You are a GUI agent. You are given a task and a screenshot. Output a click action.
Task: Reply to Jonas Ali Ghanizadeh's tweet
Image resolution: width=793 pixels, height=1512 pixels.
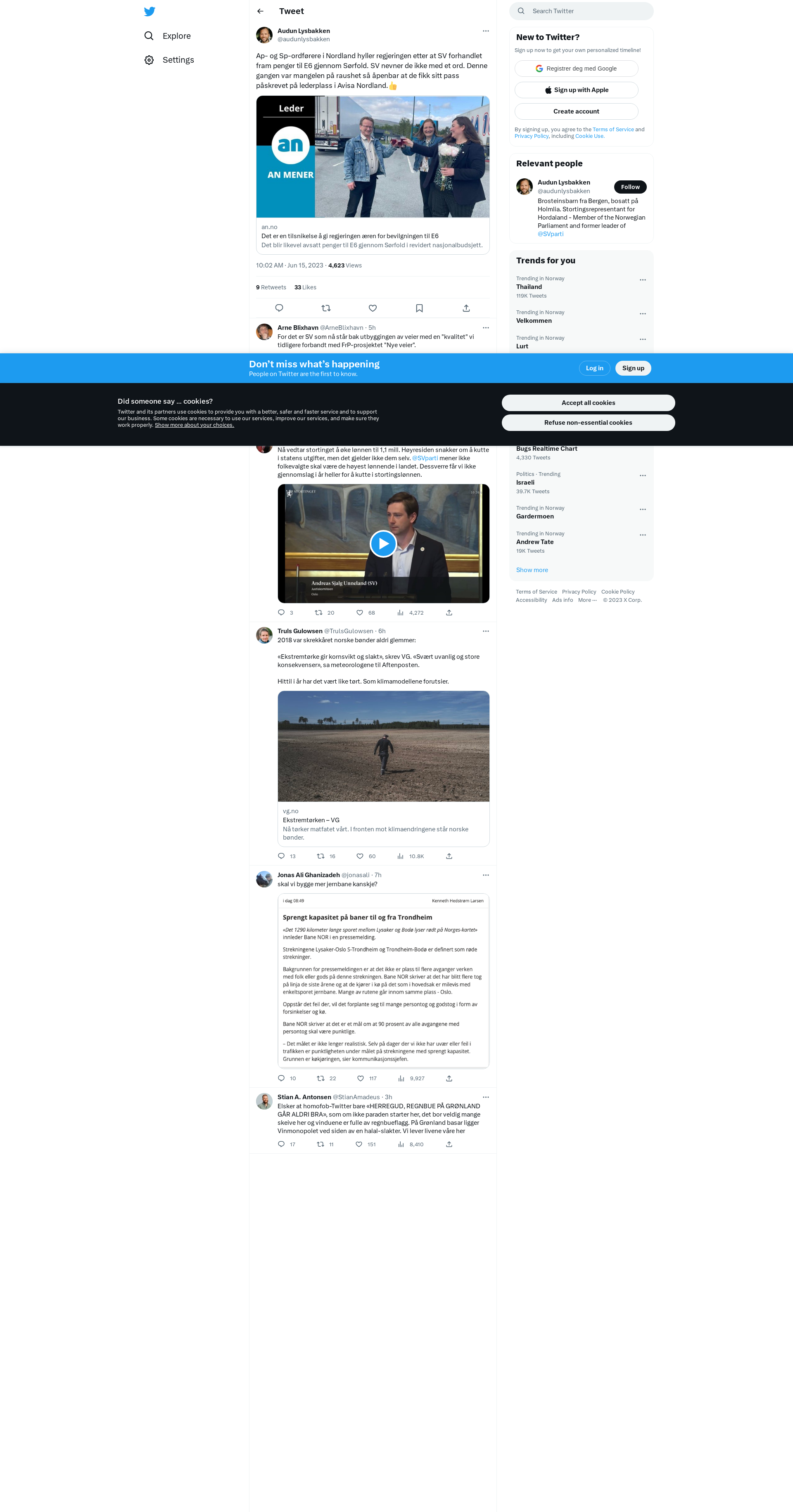281,1079
